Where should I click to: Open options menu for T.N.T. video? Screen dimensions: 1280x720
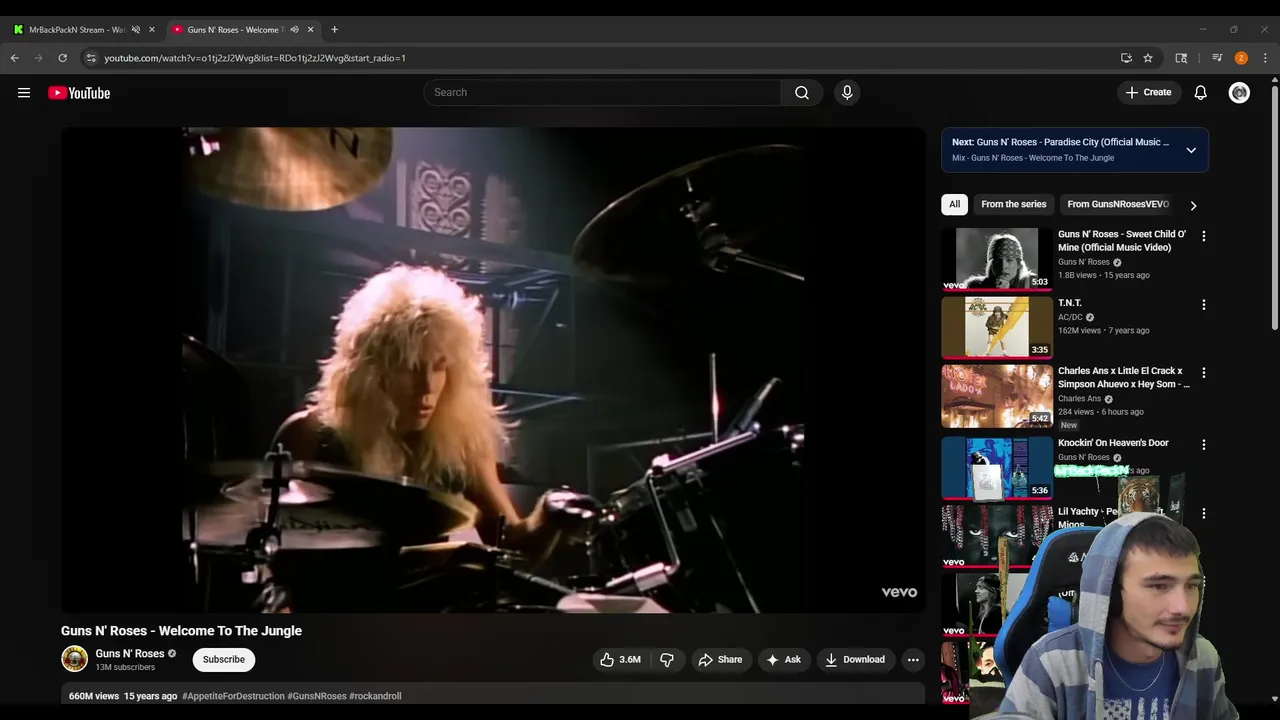click(1204, 305)
